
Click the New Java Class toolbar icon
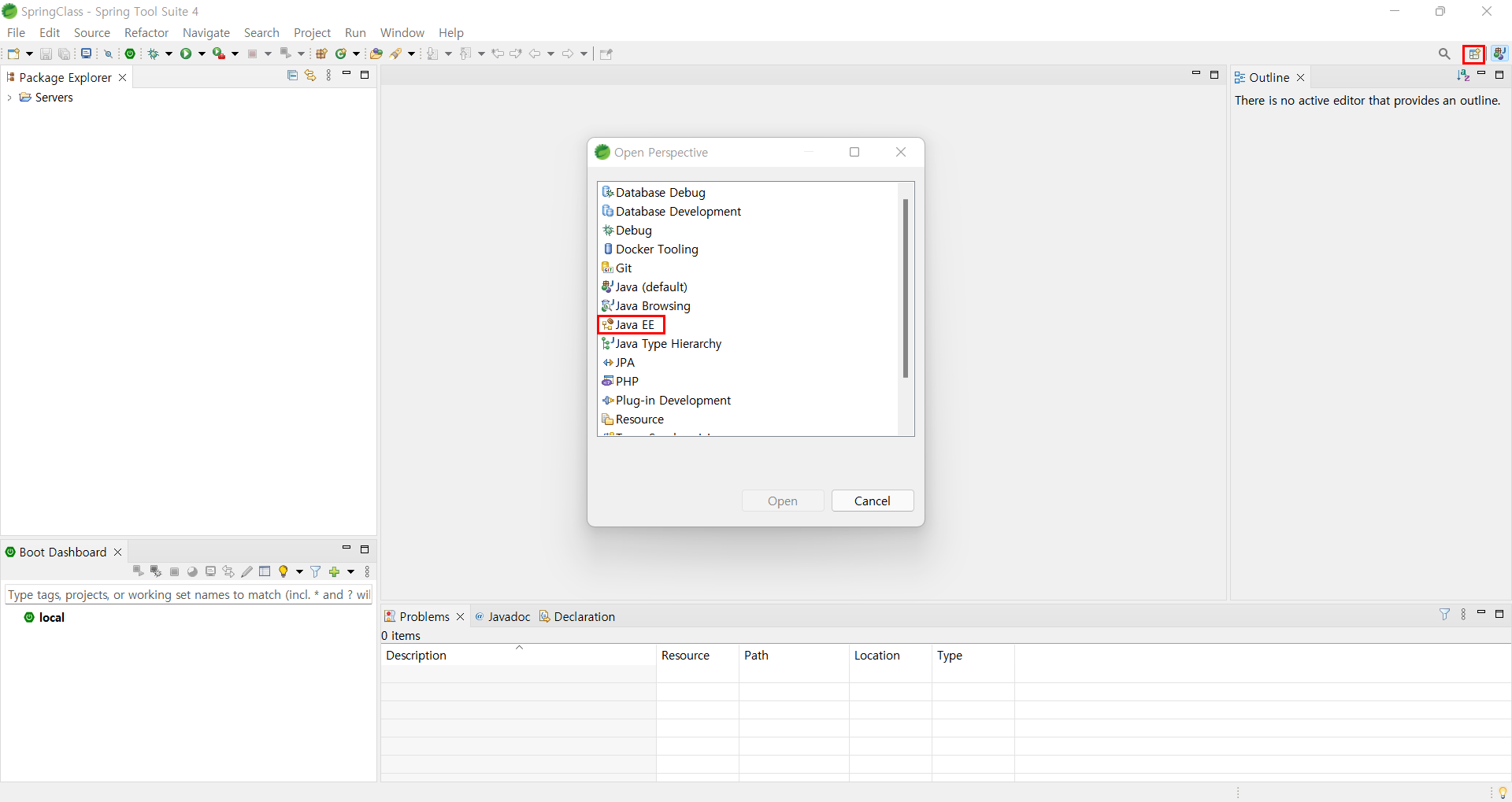(x=342, y=54)
